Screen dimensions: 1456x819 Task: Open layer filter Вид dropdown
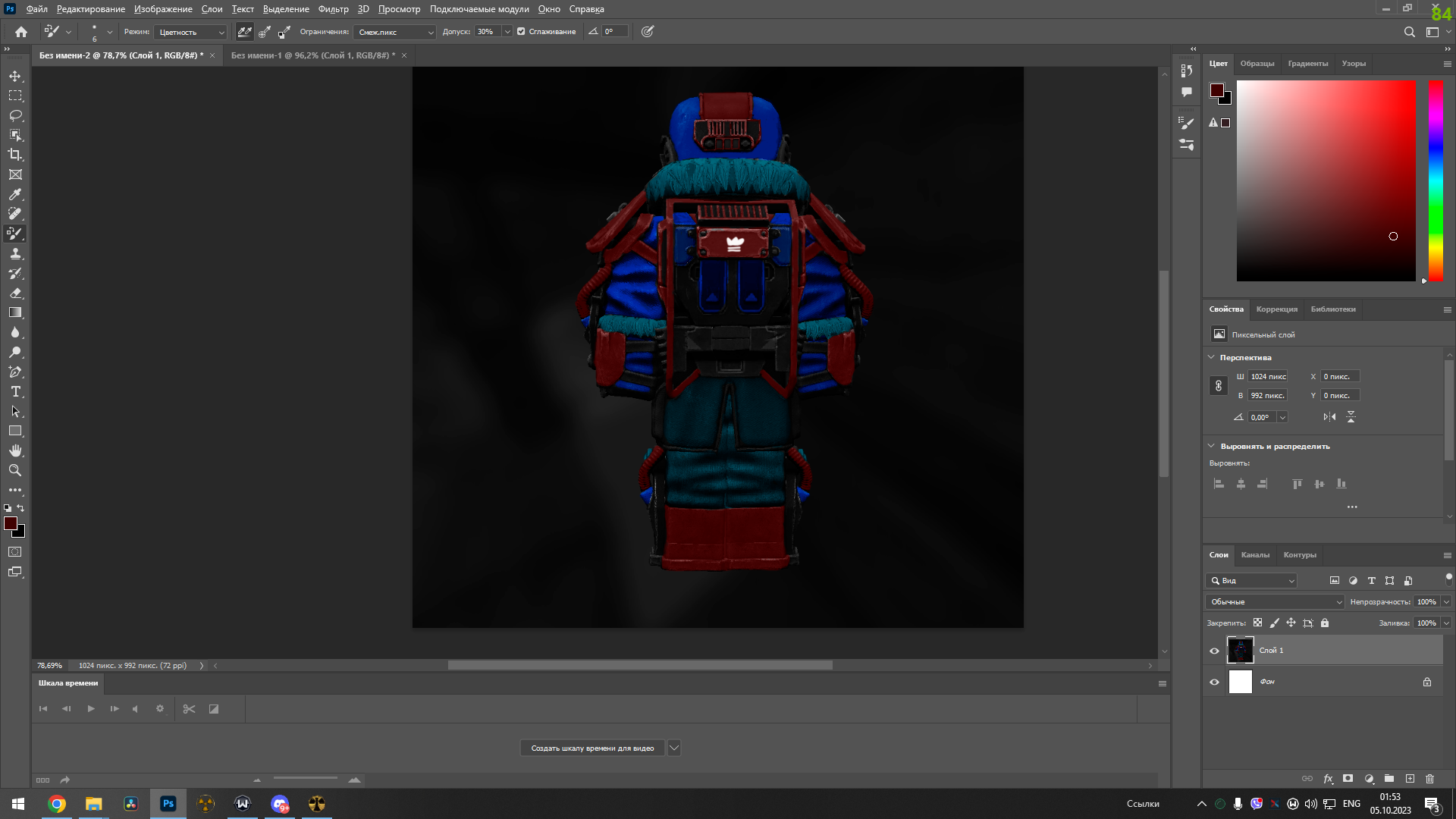pos(1251,580)
